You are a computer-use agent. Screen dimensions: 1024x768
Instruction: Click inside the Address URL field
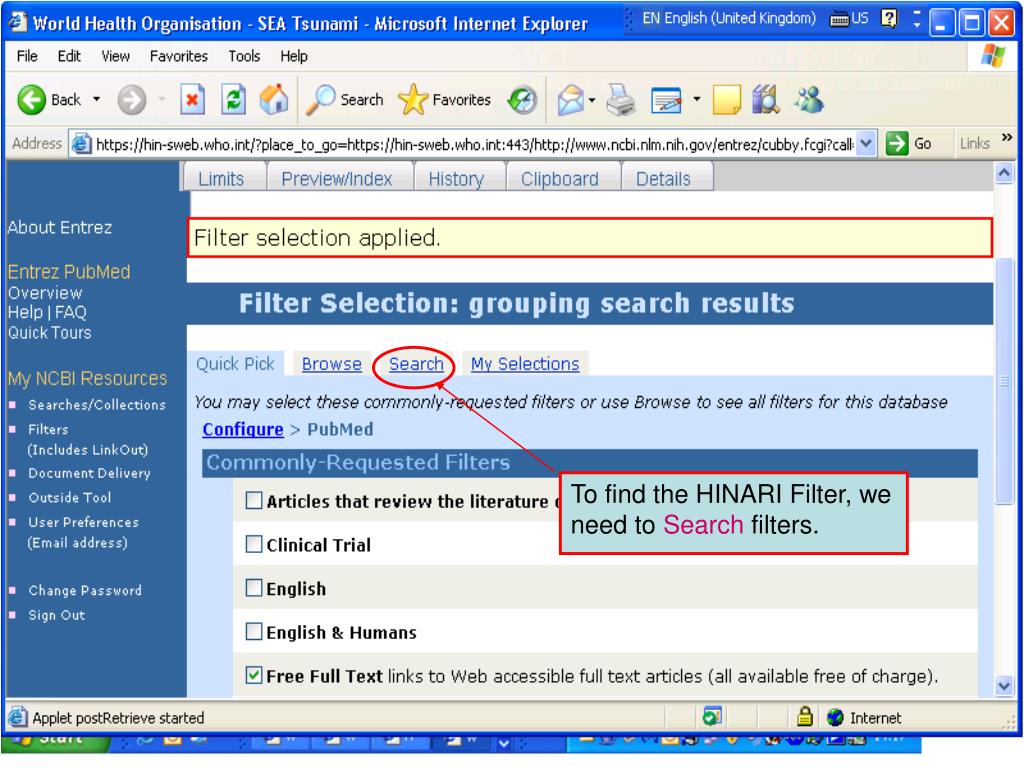click(x=473, y=144)
